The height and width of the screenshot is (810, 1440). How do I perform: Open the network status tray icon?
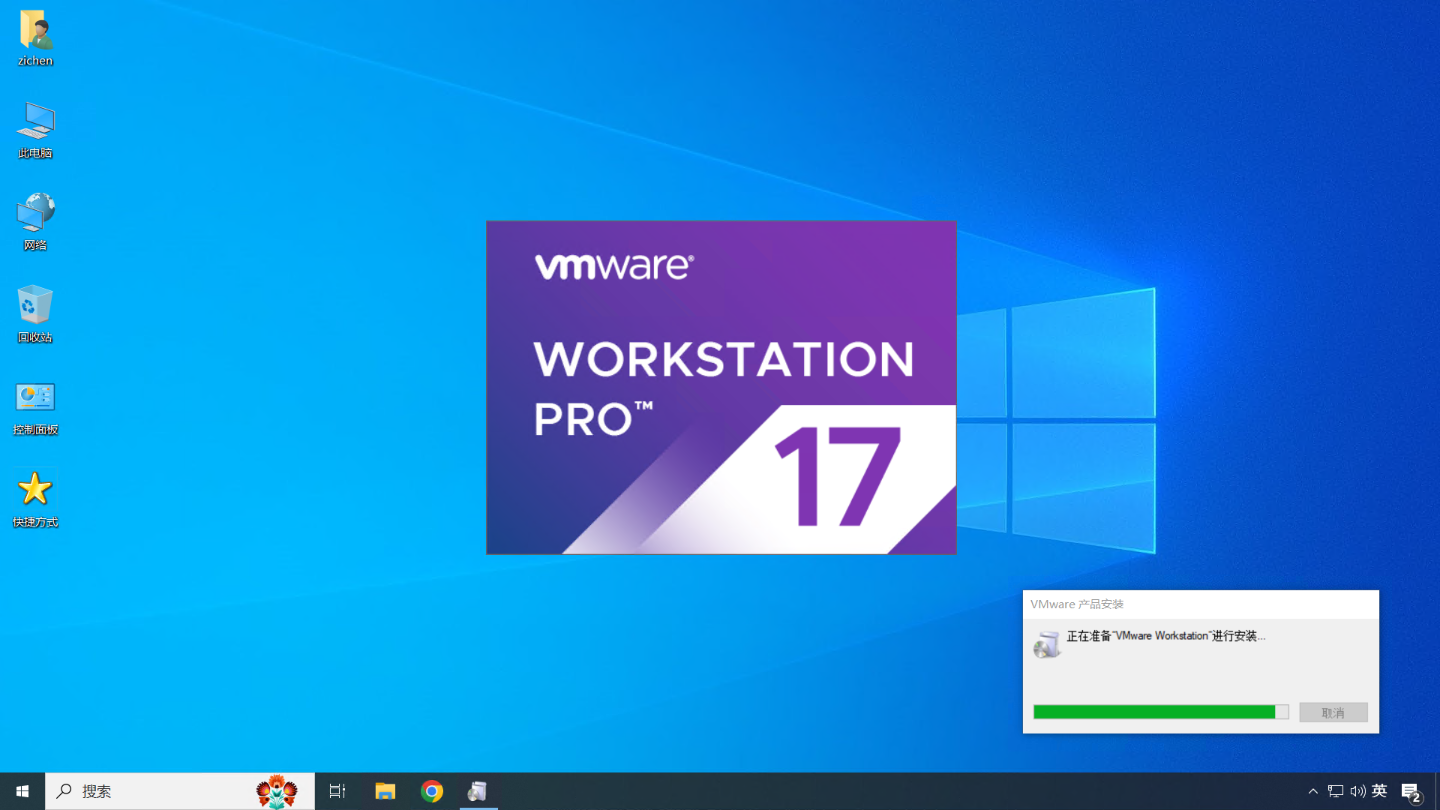pos(1335,791)
